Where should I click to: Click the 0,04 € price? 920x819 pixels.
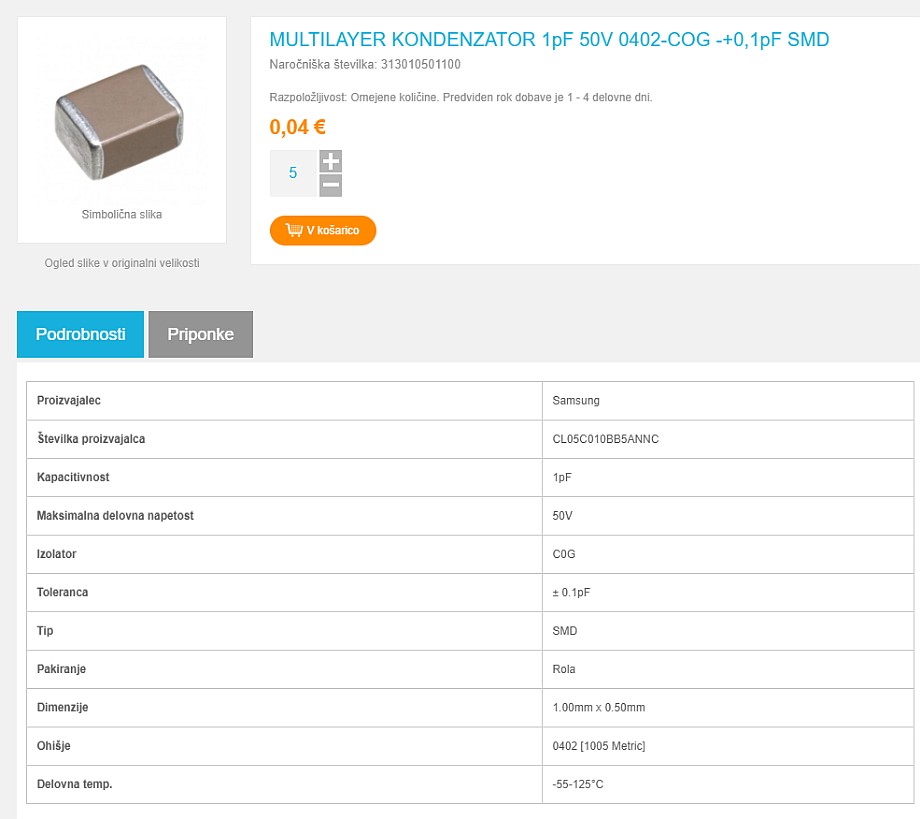tap(297, 127)
